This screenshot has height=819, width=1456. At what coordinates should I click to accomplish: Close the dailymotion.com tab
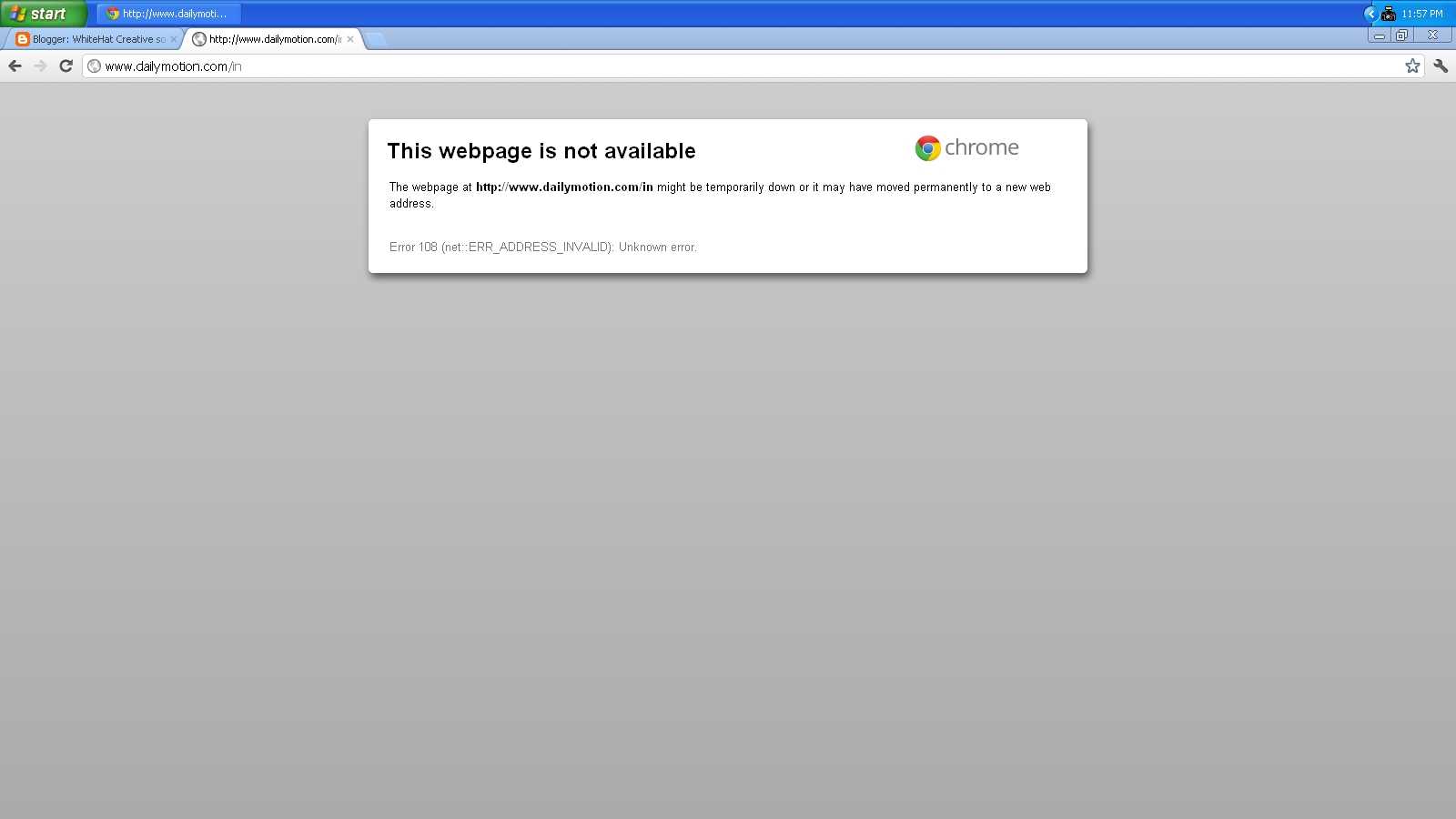pyautogui.click(x=350, y=39)
